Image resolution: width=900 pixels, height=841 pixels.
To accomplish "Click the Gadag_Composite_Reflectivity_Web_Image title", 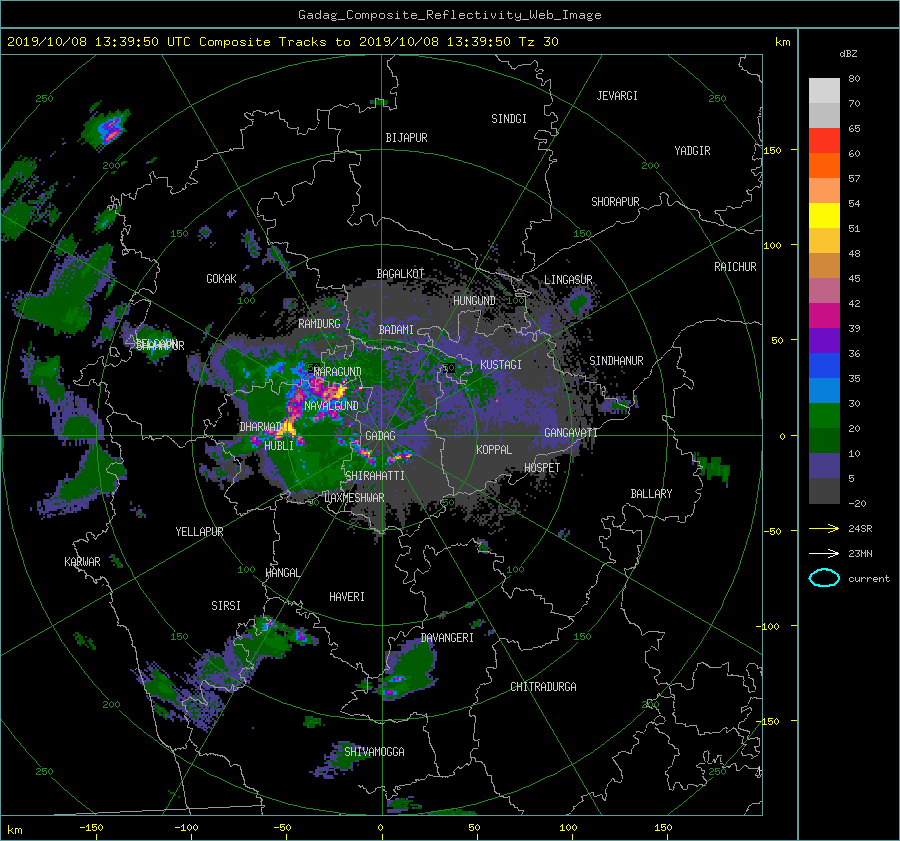I will 449,15.
